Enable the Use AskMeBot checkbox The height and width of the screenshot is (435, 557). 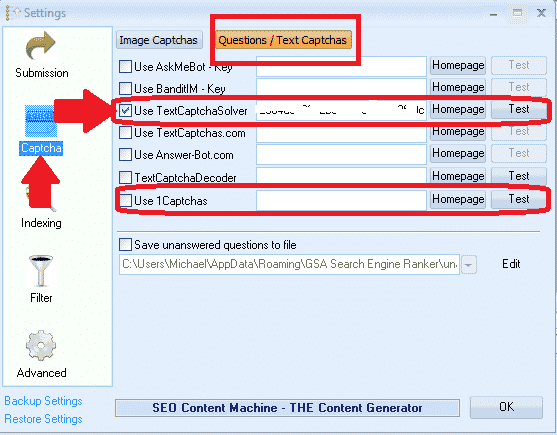click(x=125, y=66)
